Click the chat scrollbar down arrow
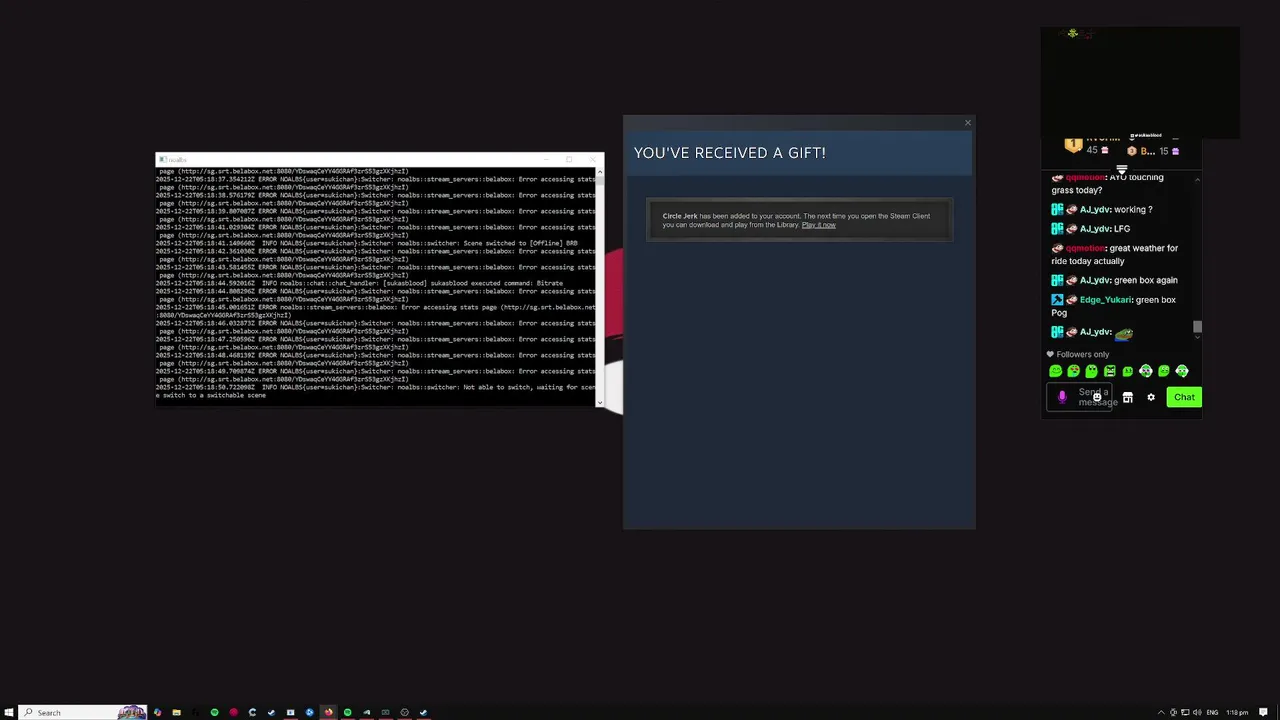 click(1197, 337)
